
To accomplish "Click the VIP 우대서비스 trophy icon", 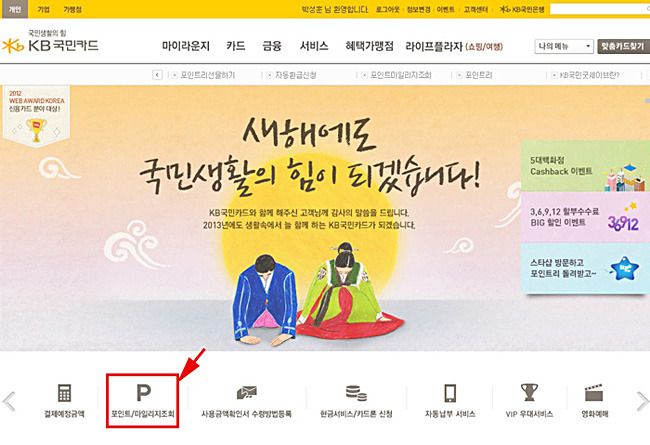I will coord(529,392).
